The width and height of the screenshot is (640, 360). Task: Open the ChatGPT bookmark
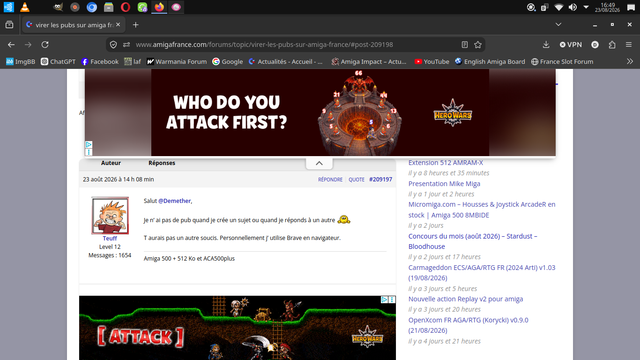(58, 62)
